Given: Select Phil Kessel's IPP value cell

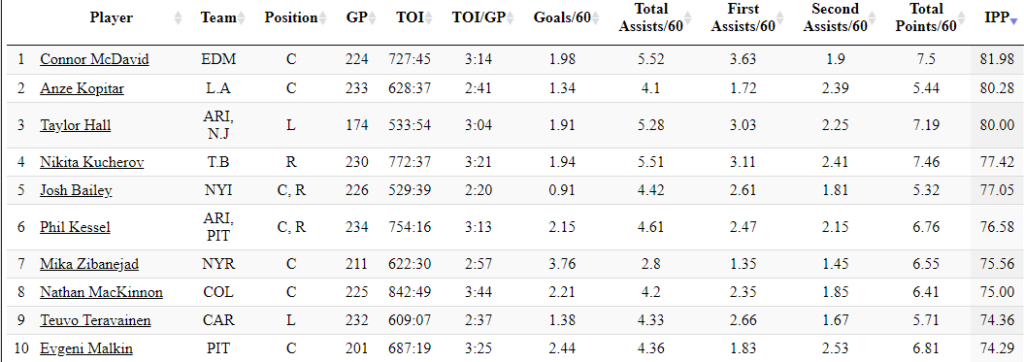Looking at the screenshot, I should pos(997,227).
